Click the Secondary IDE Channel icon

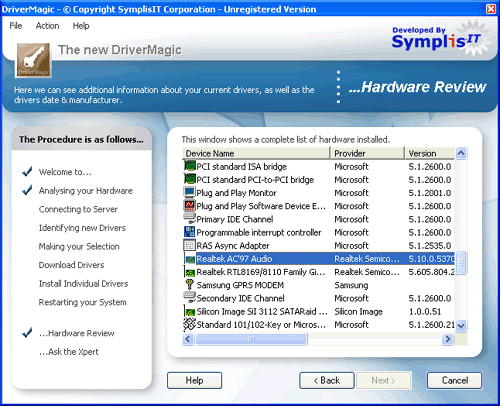(x=189, y=297)
